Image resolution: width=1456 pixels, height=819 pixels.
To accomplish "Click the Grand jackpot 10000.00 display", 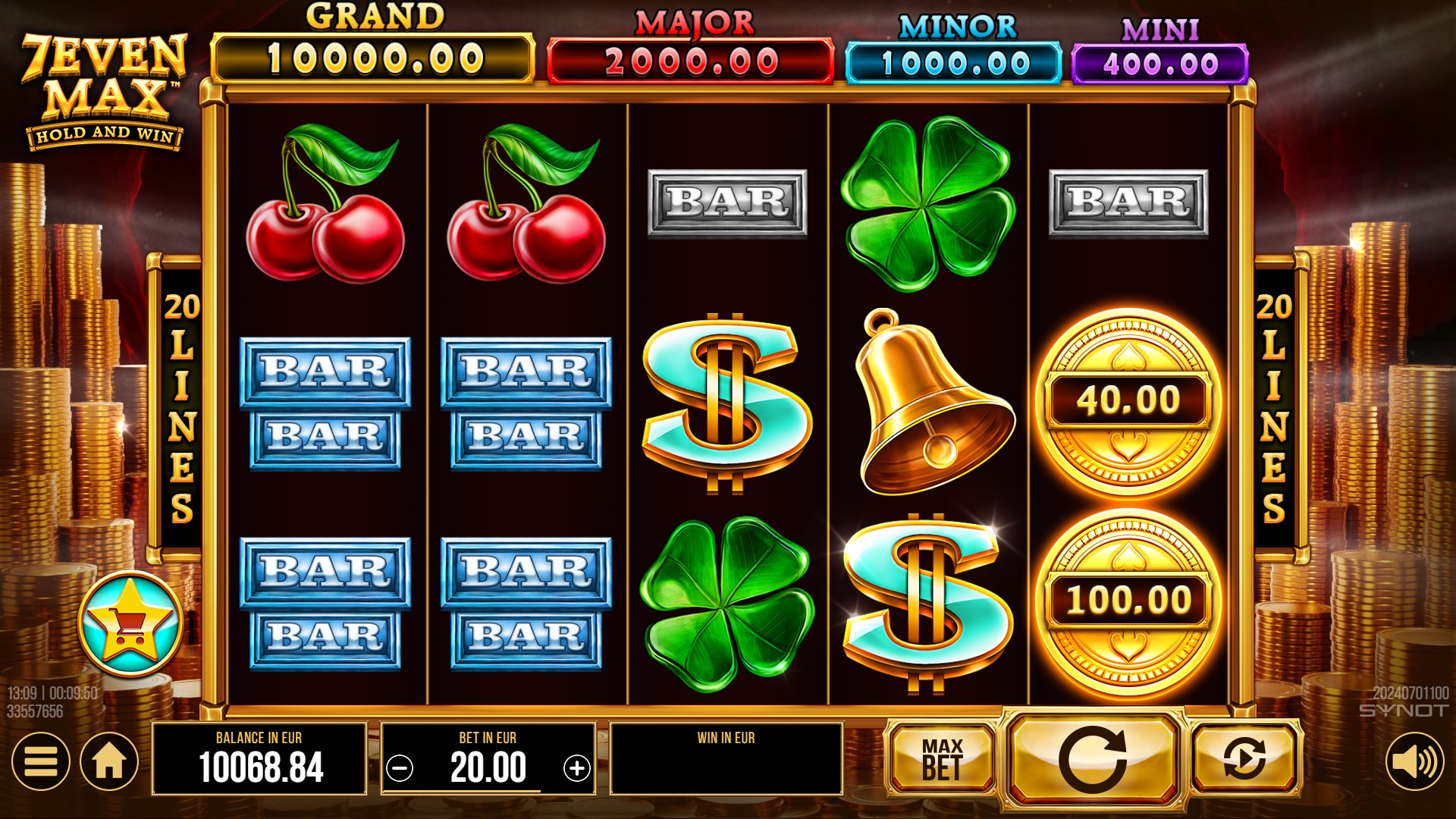I will 373,58.
